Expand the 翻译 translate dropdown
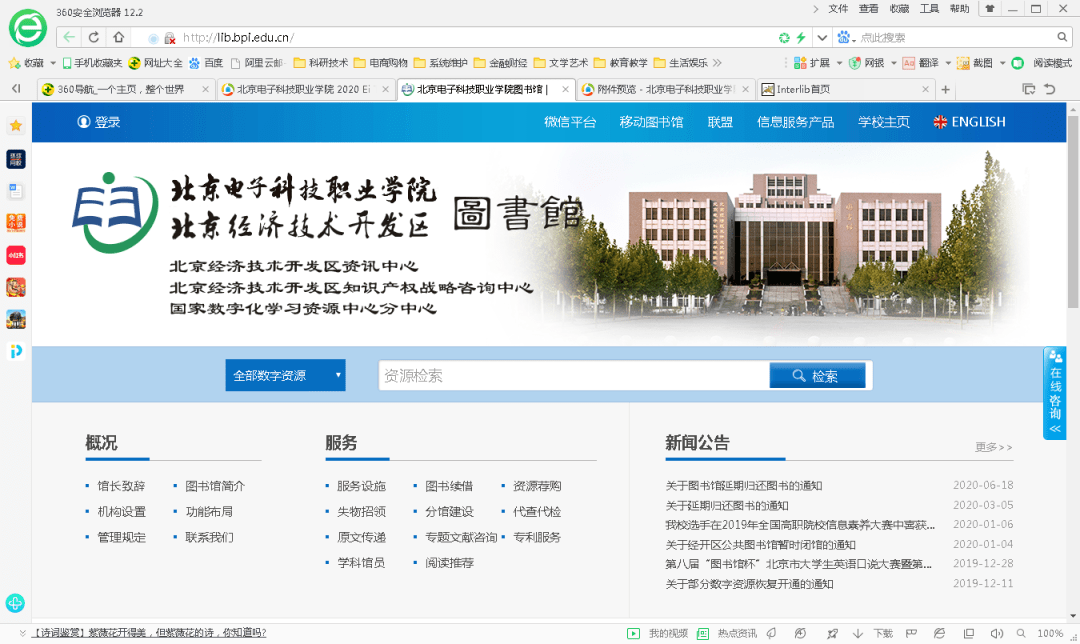 pos(948,63)
